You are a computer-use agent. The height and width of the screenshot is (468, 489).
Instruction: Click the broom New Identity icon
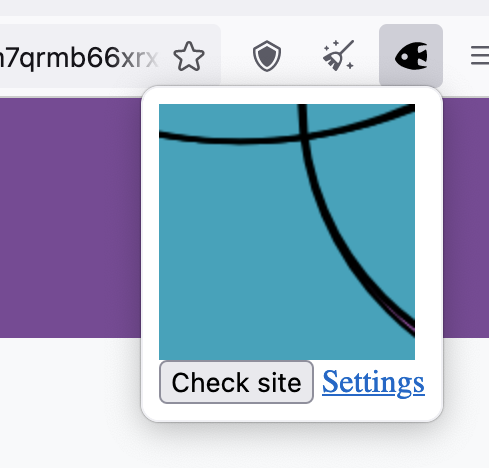[x=338, y=55]
